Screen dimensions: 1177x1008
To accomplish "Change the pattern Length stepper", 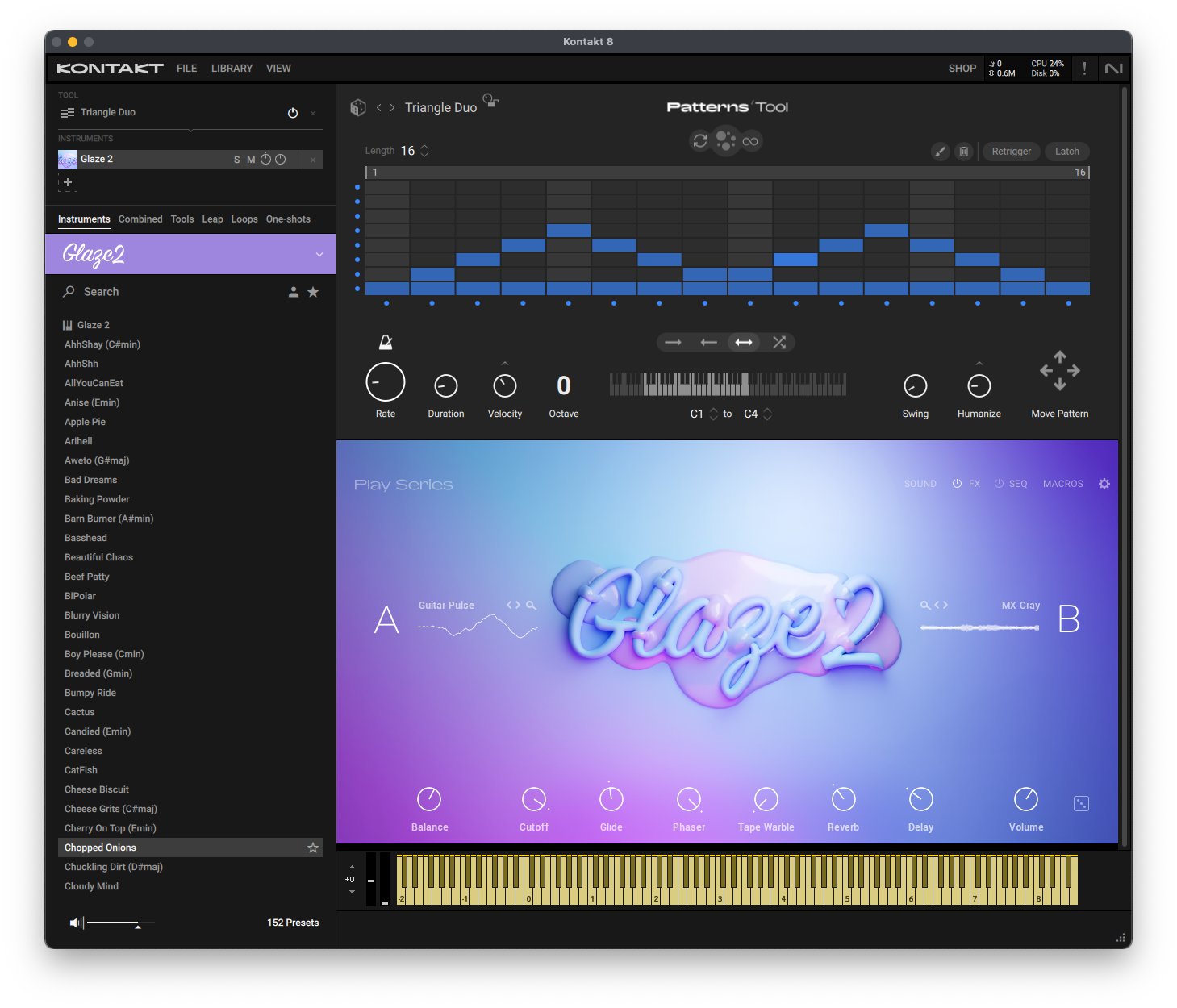I will [424, 151].
